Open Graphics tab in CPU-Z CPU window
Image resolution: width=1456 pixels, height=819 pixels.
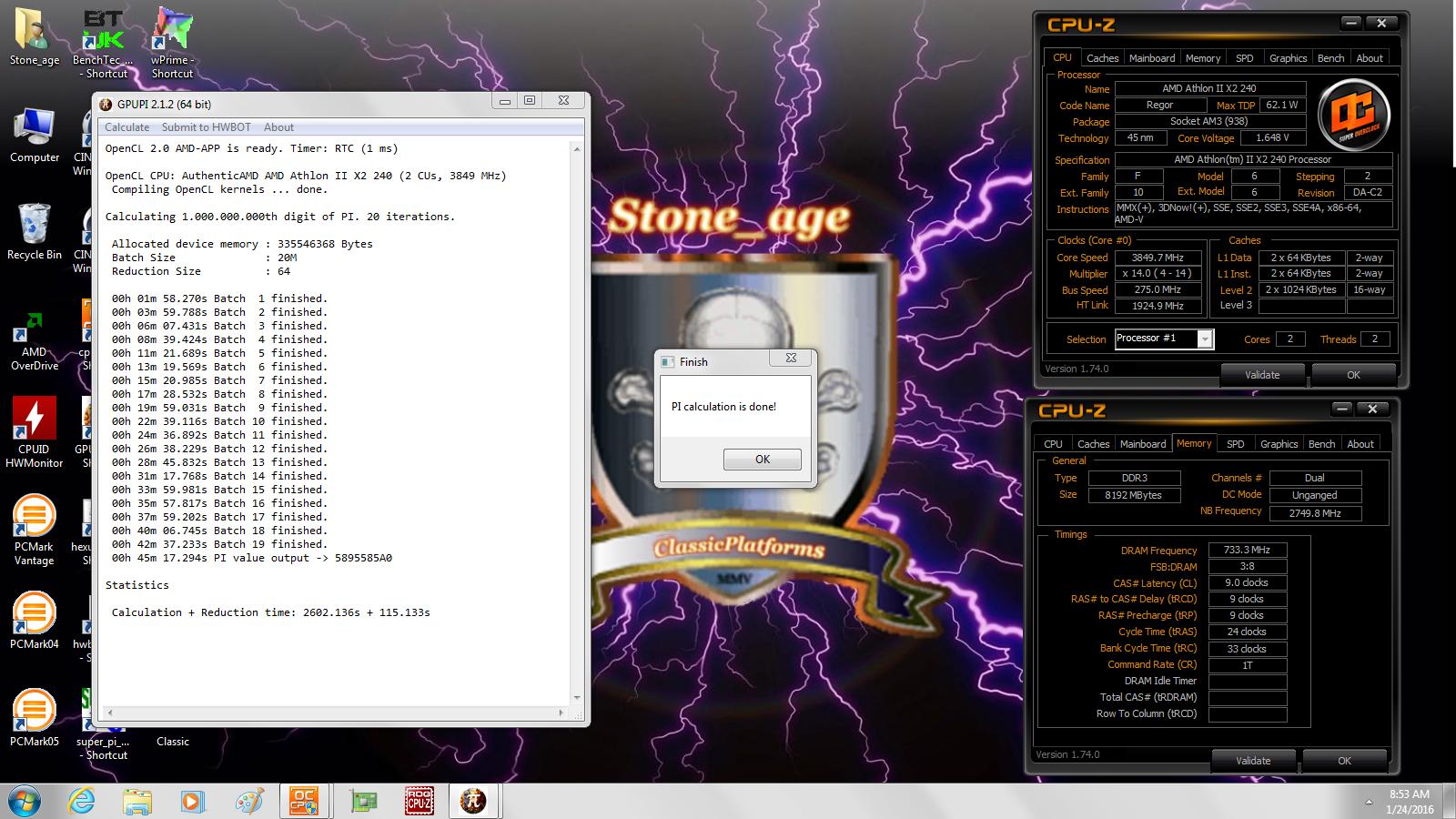coord(1288,58)
